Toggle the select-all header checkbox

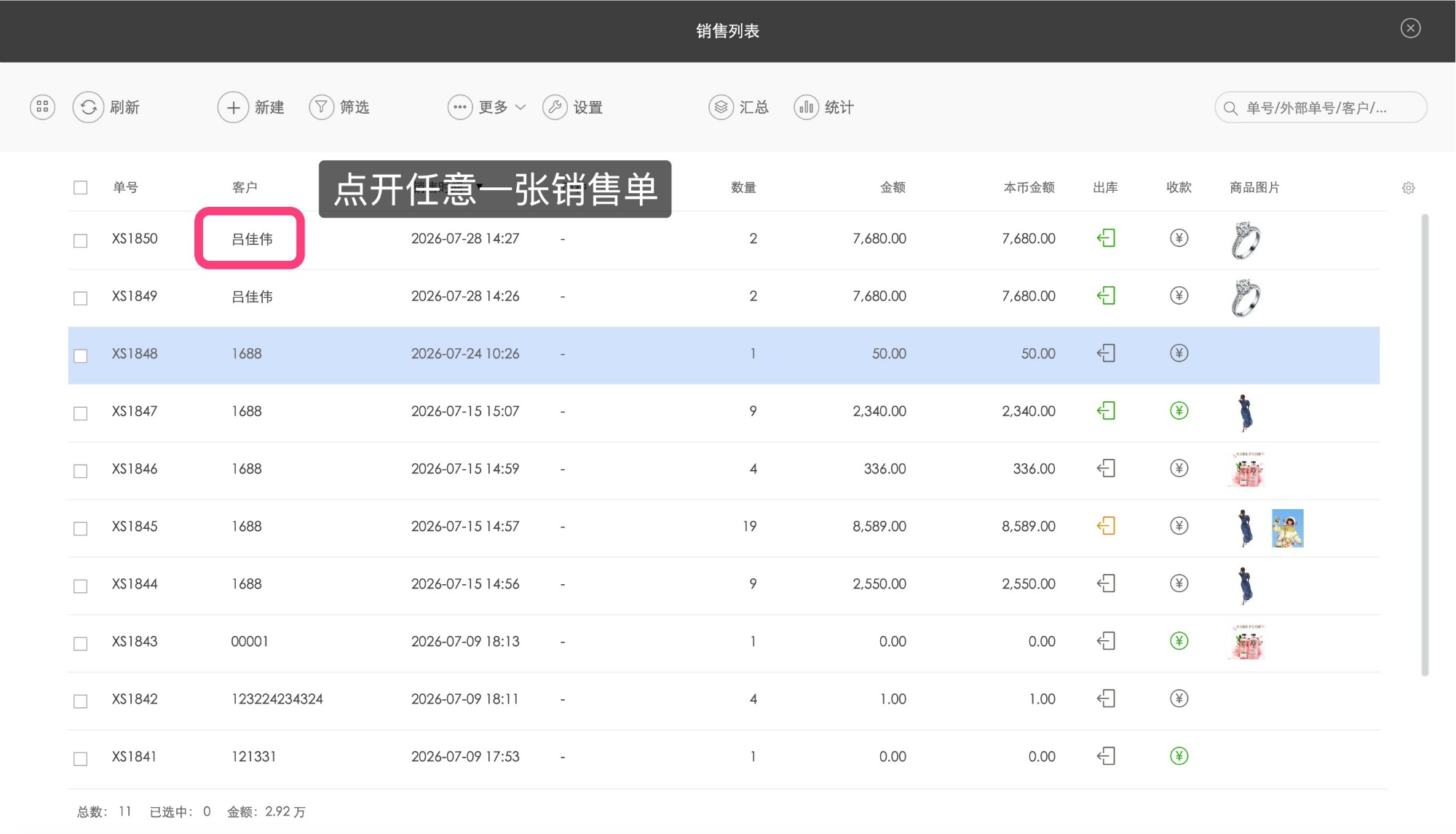80,188
